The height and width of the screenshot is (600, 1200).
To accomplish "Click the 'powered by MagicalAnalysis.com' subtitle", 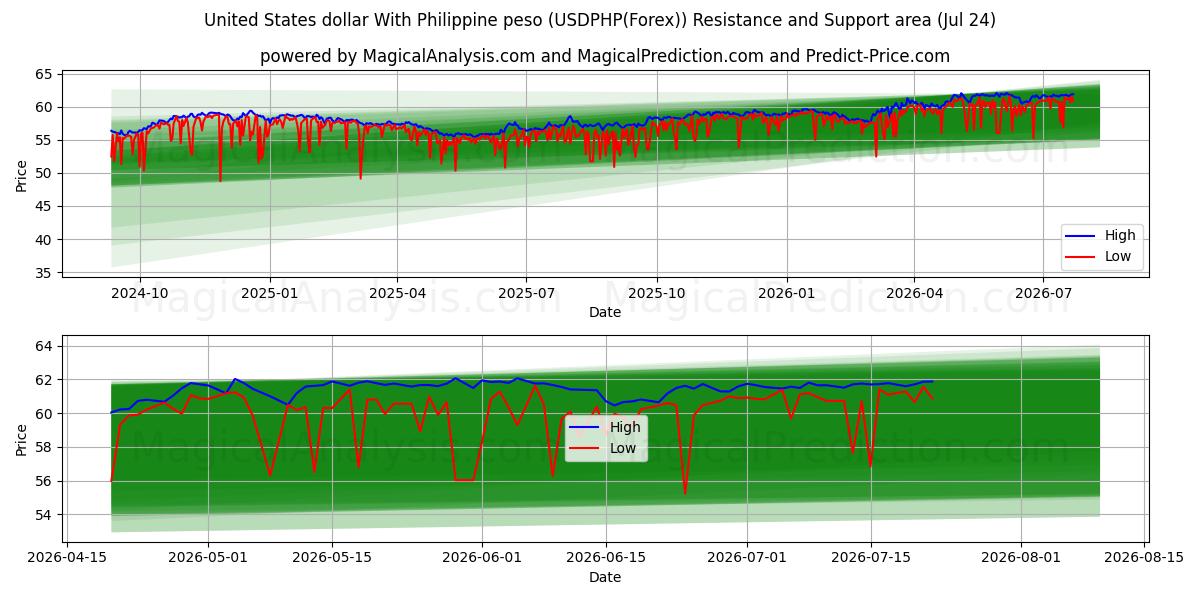I will (605, 56).
